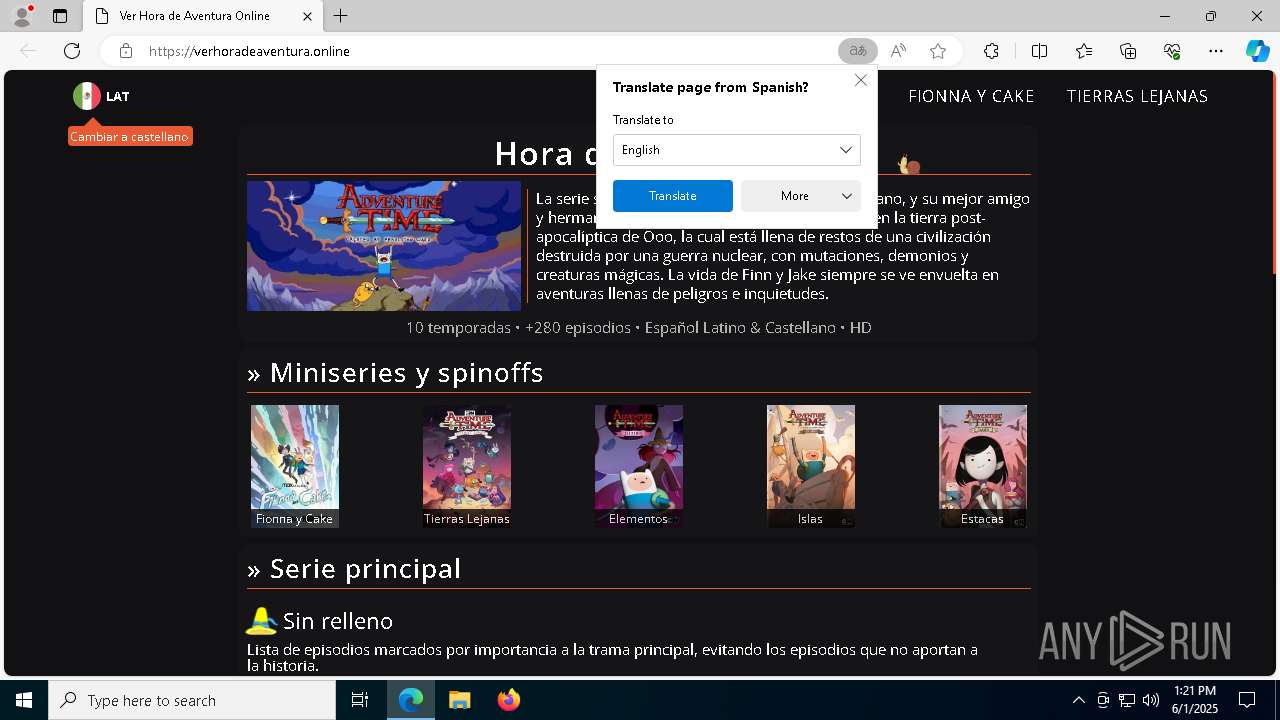Open the Translate to language dropdown

(x=737, y=150)
